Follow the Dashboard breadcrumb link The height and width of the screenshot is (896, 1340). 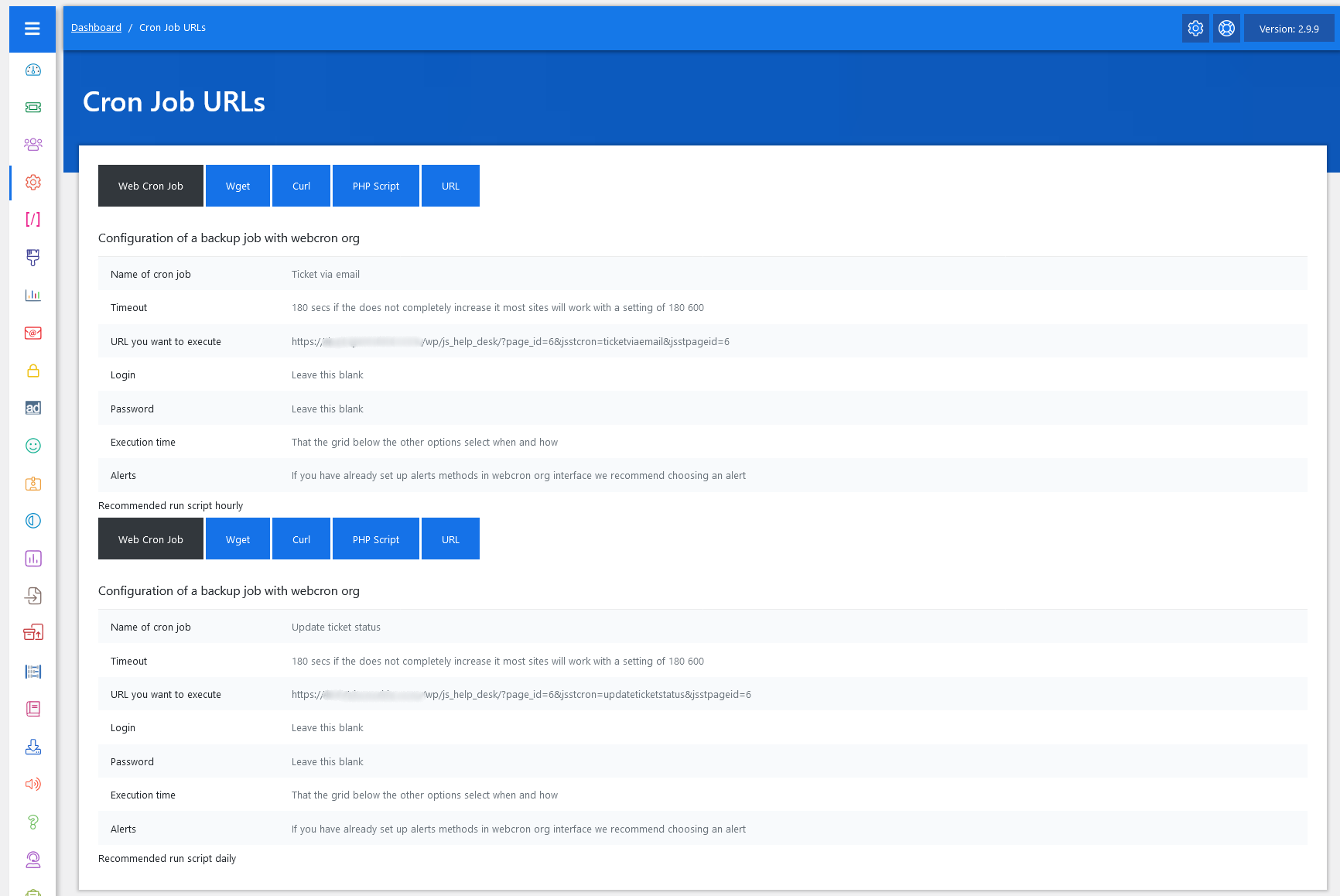click(96, 28)
